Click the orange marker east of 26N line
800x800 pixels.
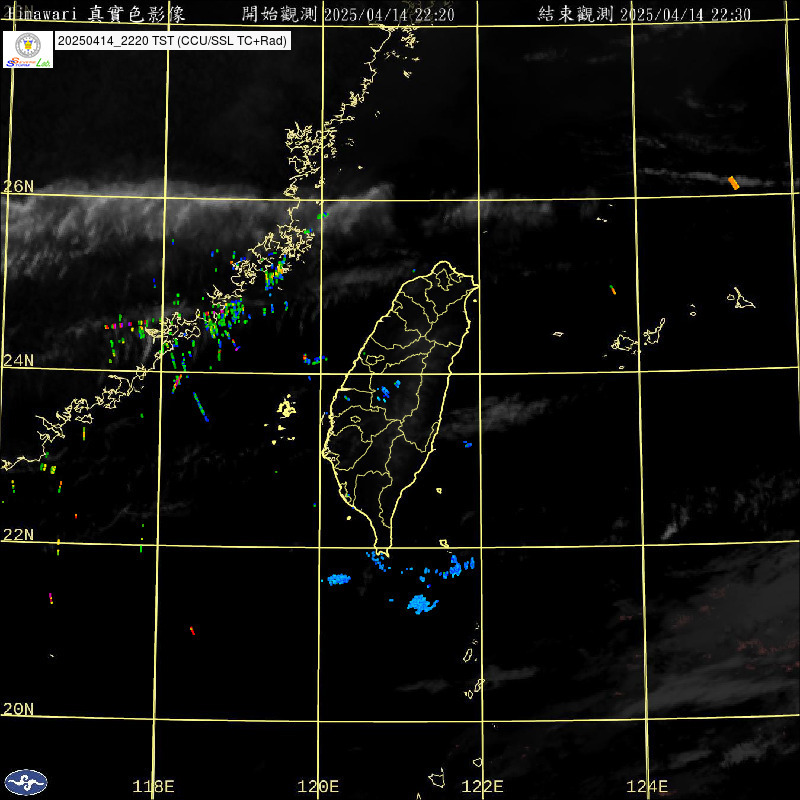(x=733, y=182)
